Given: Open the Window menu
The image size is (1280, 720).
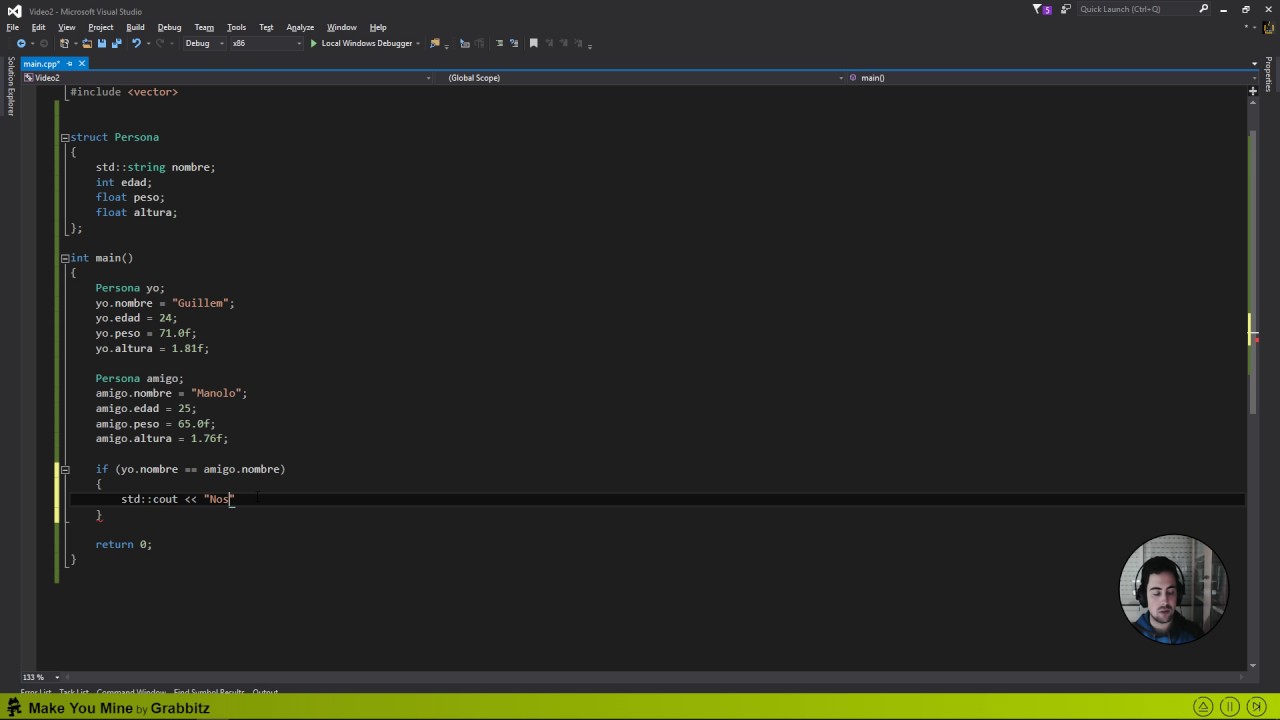Looking at the screenshot, I should pos(341,27).
